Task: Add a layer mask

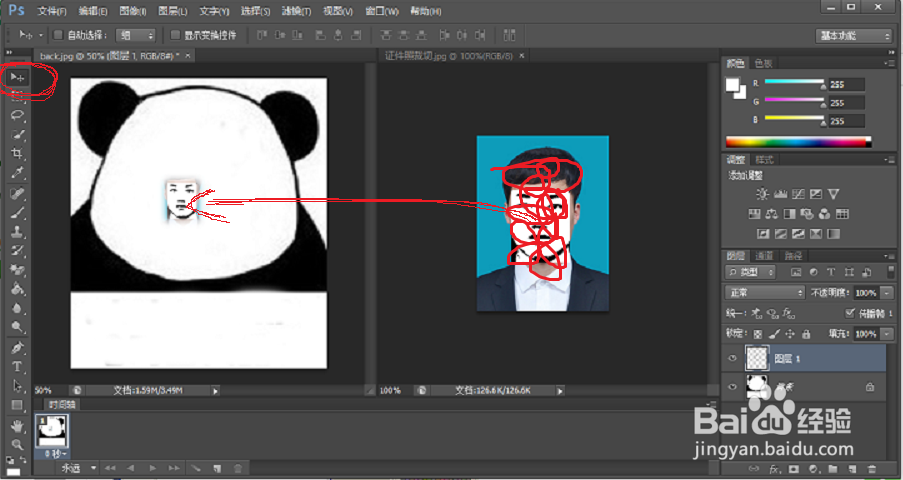Action: (x=794, y=469)
